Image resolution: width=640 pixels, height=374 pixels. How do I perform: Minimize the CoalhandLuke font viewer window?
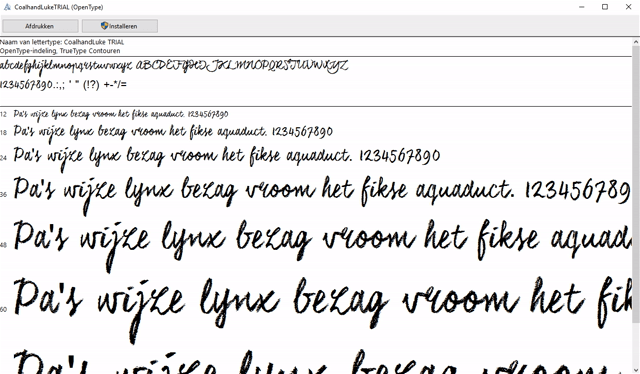coord(582,7)
